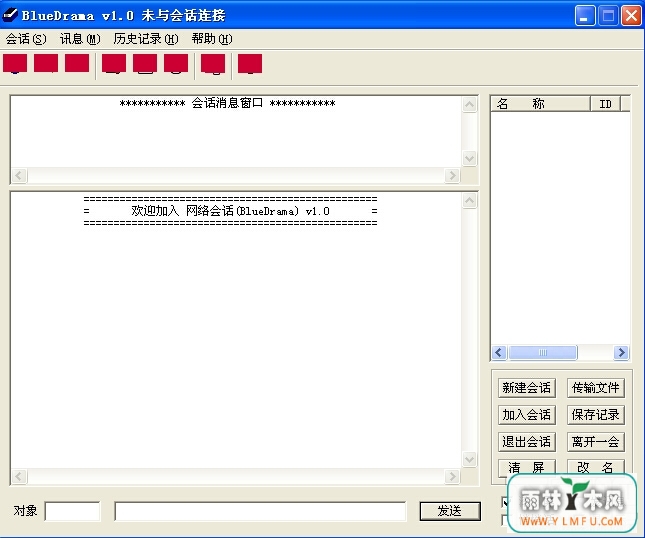
Task: Click right arrow in chat log scrollbar
Action: 452,477
